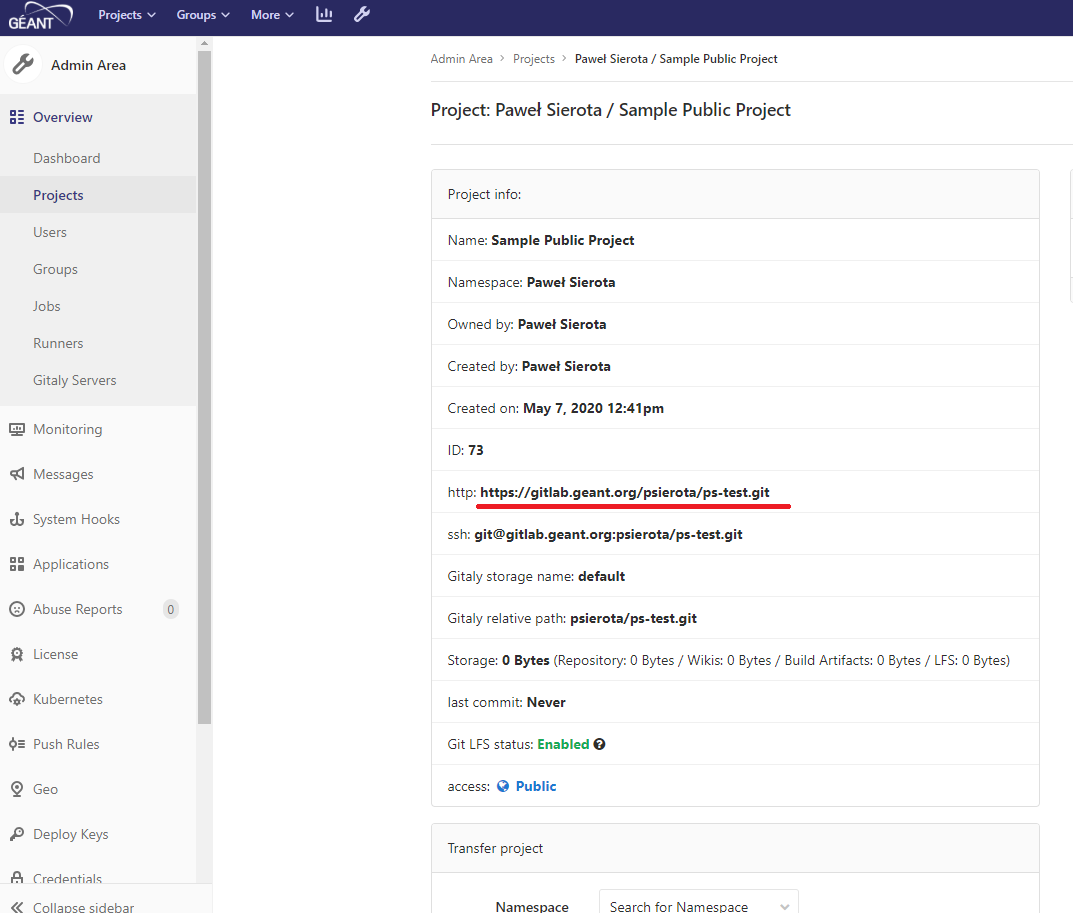Screen dimensions: 1073x913
Task: Open the Owned by Paweł Sierota link
Action: click(x=562, y=324)
